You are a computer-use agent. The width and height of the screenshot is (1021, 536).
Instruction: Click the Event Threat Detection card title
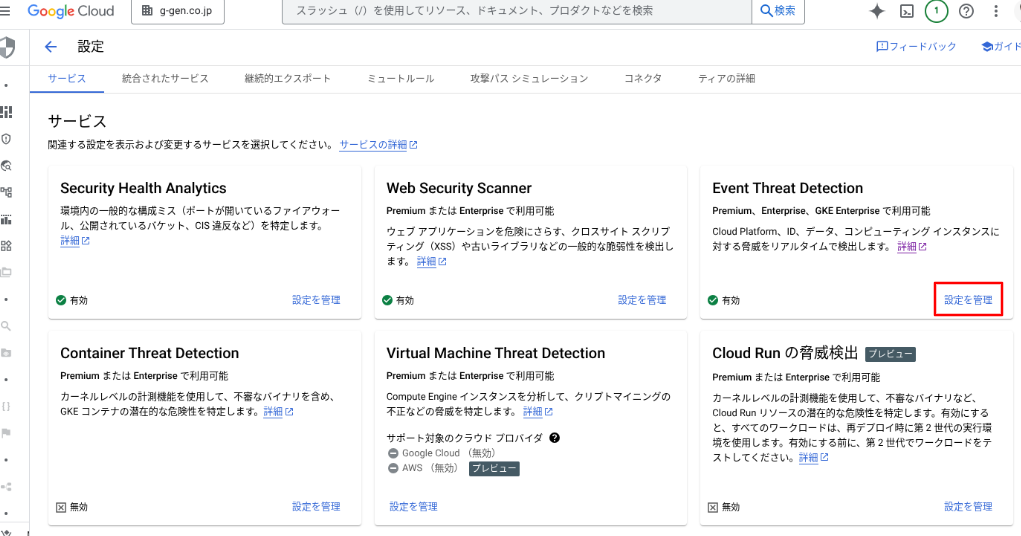(788, 188)
